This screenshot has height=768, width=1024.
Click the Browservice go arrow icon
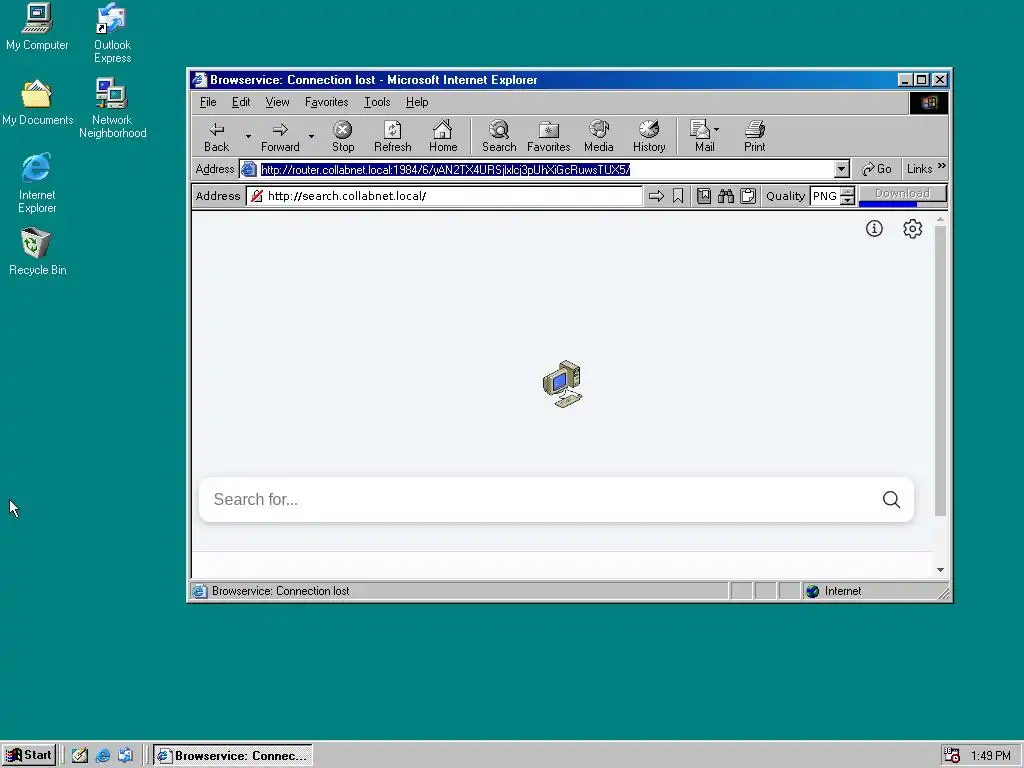click(x=656, y=196)
